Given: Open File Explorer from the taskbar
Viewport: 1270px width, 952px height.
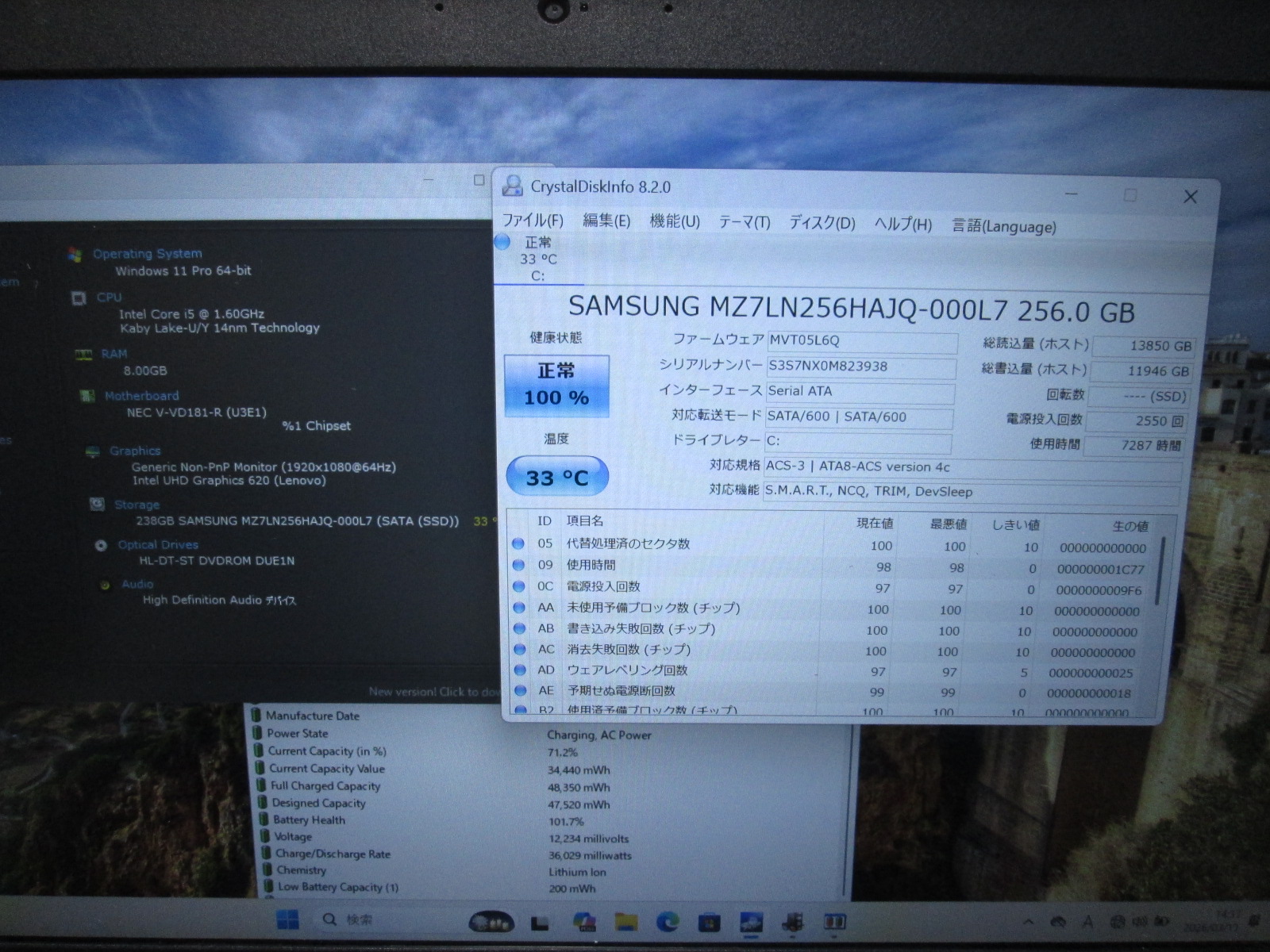Looking at the screenshot, I should coord(626,922).
